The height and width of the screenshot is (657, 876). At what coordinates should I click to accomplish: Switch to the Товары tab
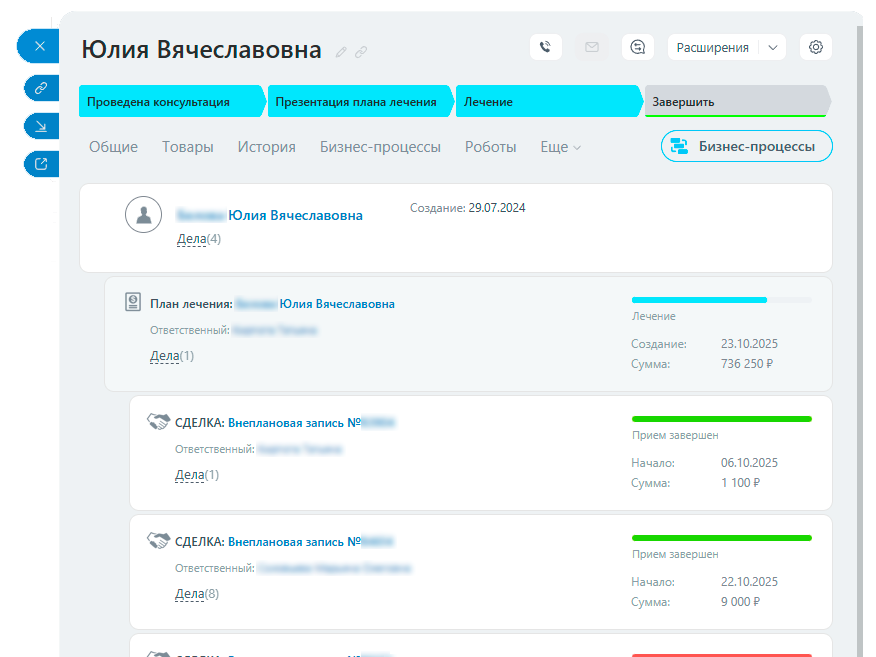[188, 147]
